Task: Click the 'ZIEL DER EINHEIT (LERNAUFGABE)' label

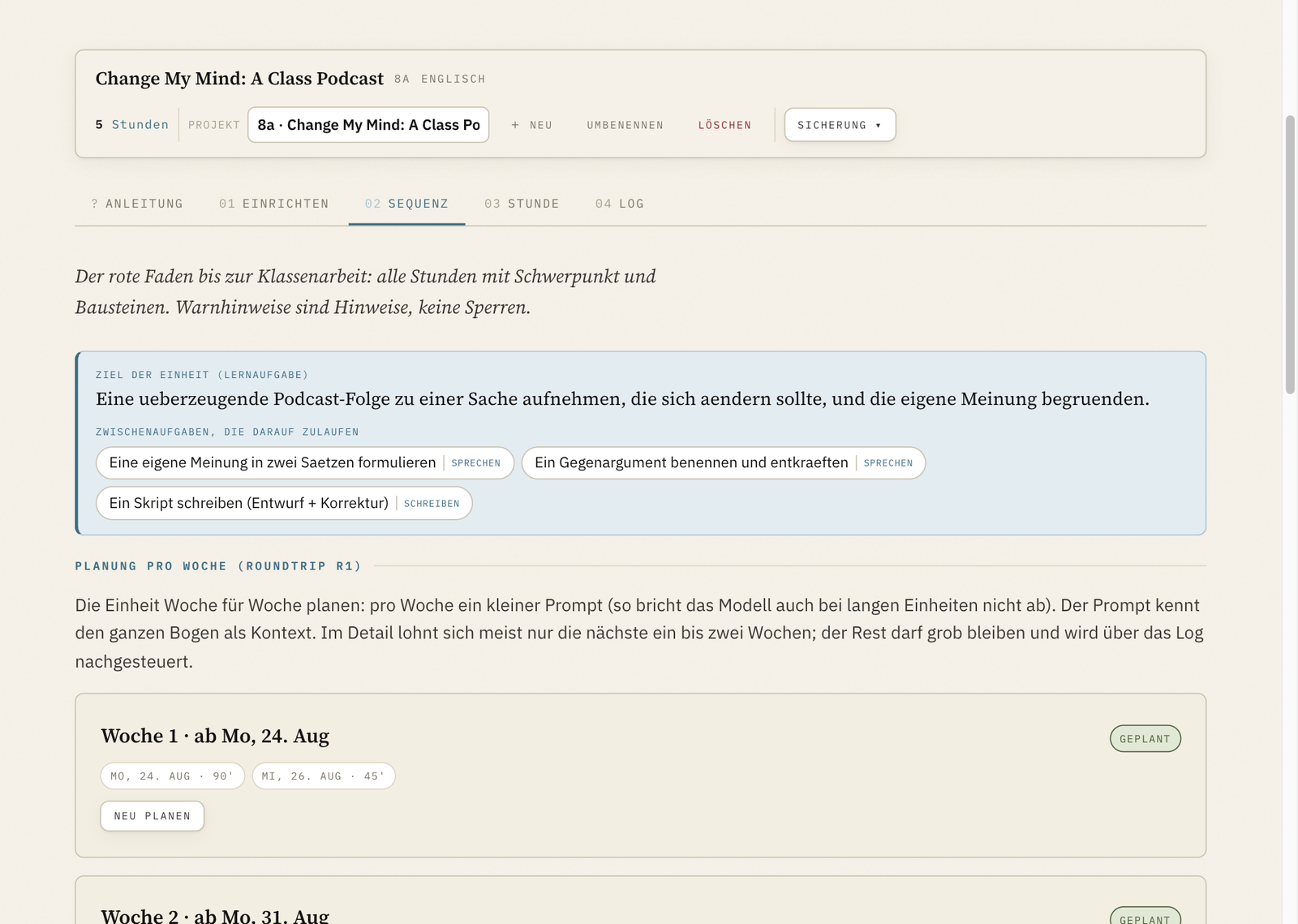Action: (x=202, y=375)
